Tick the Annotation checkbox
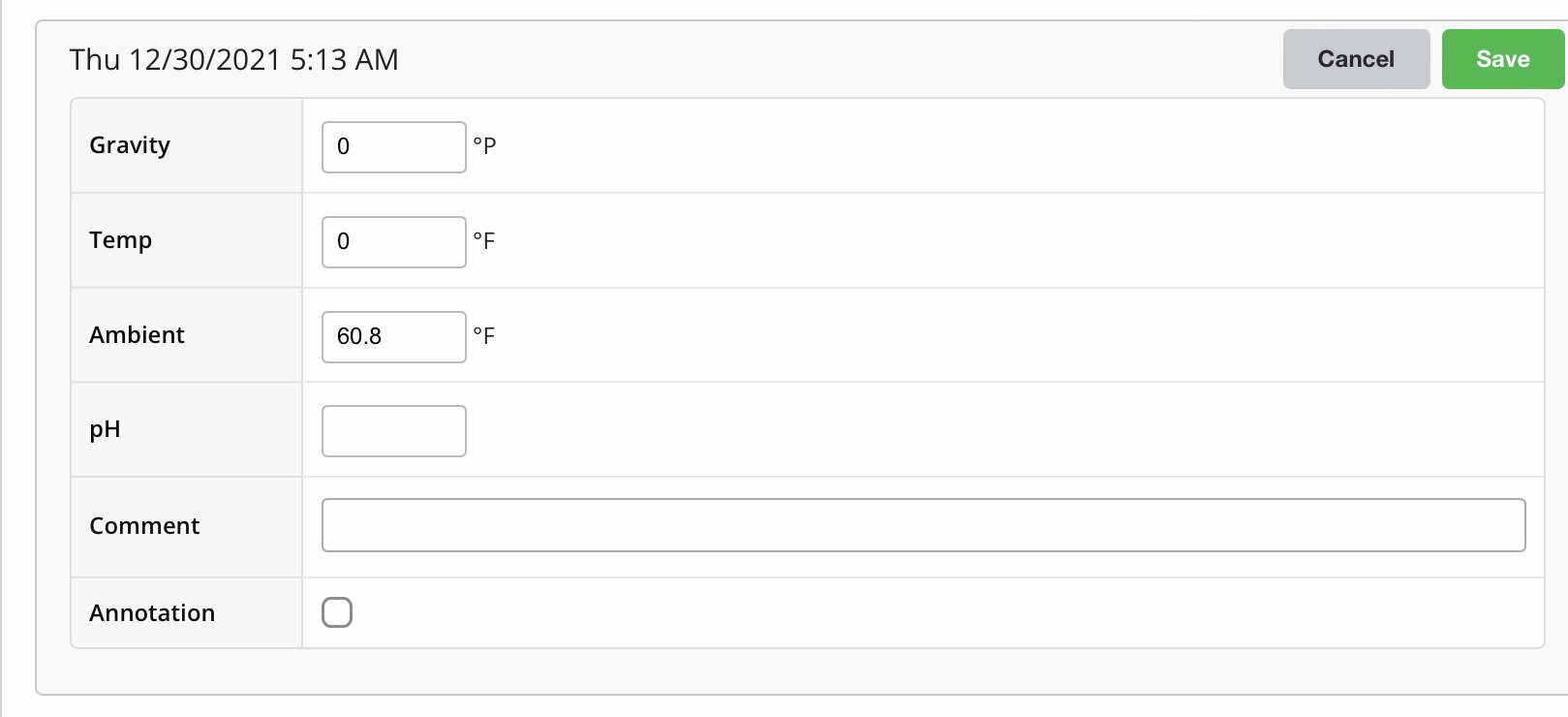The width and height of the screenshot is (1568, 717). 337,612
